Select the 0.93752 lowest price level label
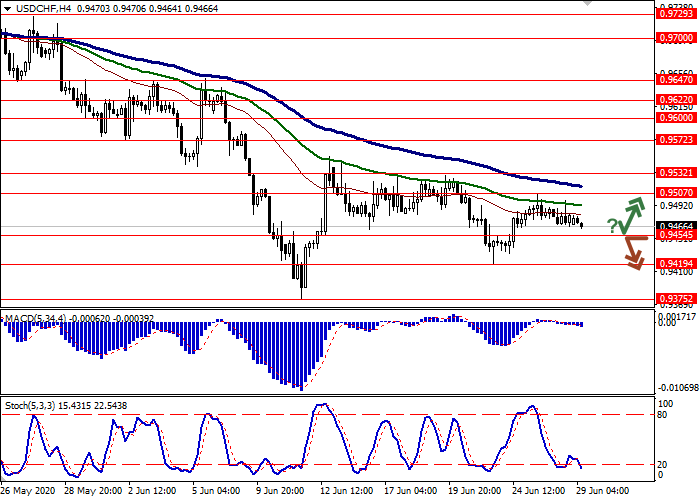Viewport: 700px width, 500px height. click(x=674, y=298)
